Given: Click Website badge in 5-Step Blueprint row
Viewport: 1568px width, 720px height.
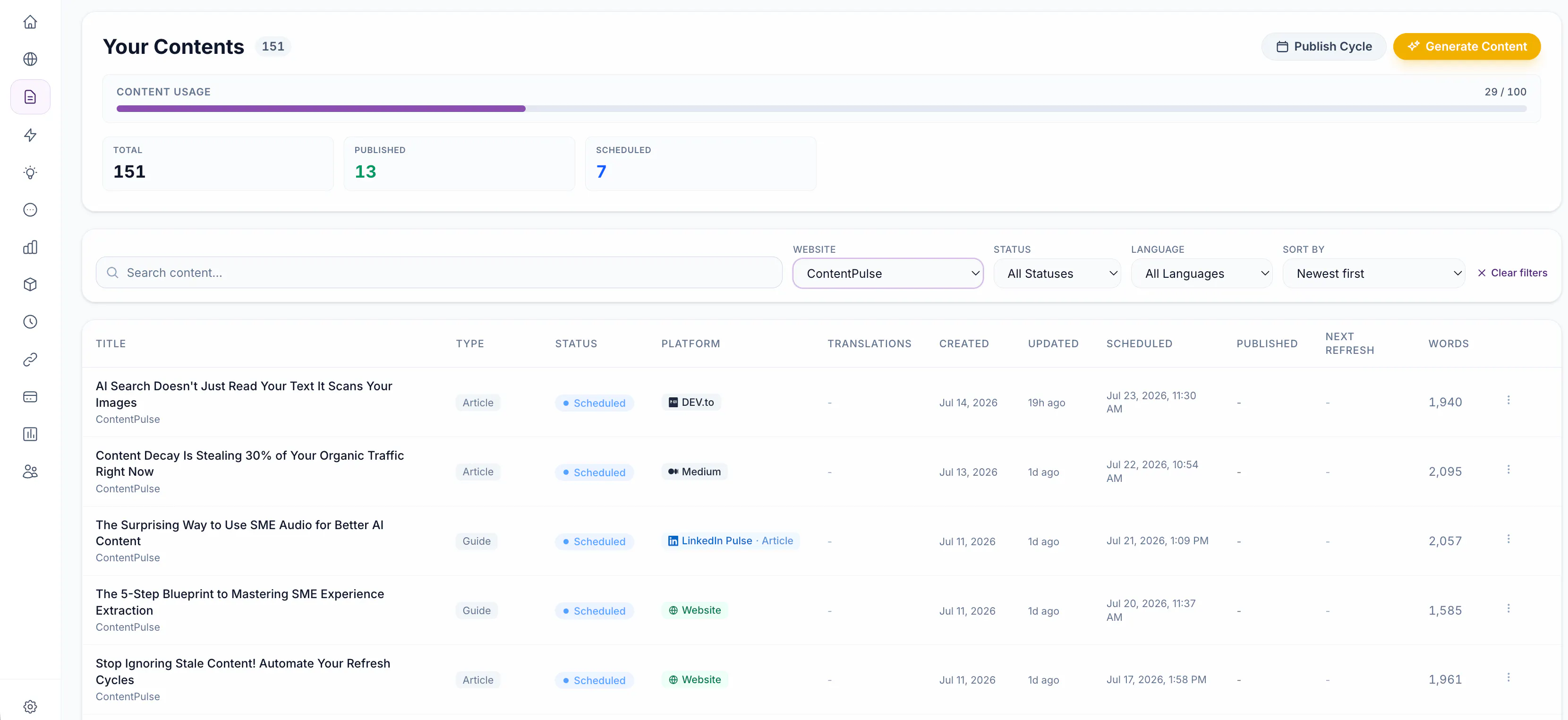Looking at the screenshot, I should pos(695,610).
